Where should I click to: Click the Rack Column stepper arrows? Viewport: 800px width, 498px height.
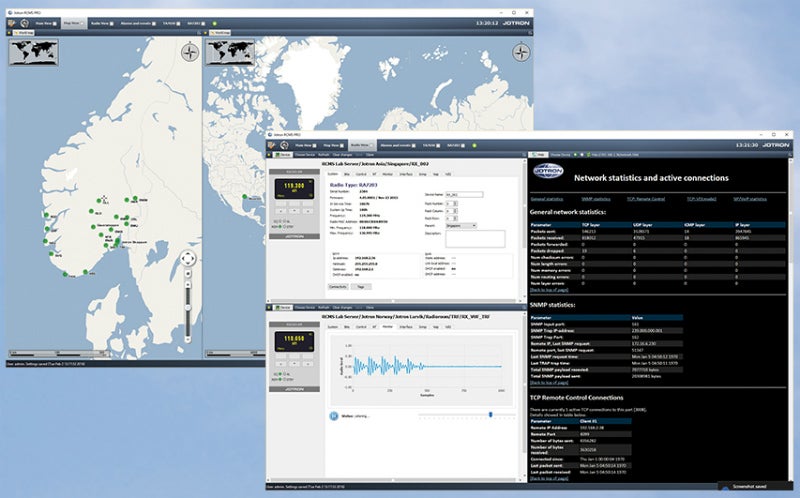[455, 211]
